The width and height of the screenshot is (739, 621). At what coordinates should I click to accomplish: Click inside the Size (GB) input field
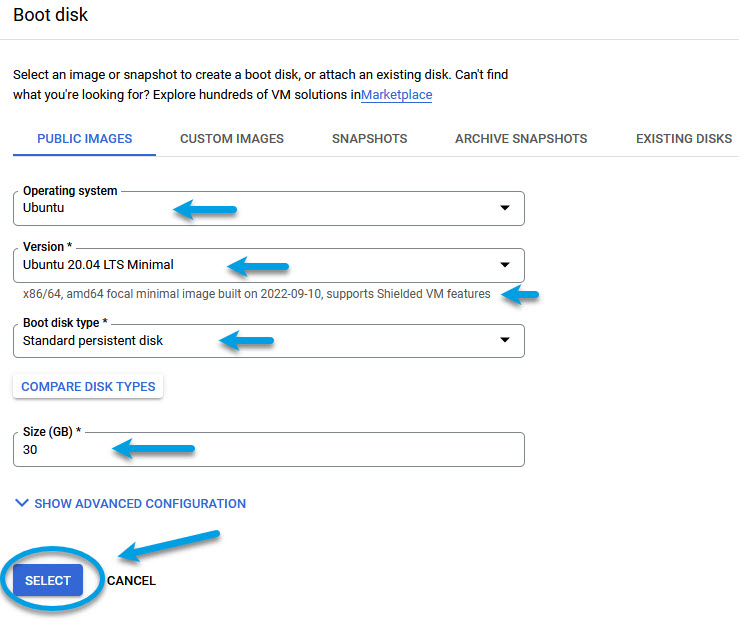click(268, 450)
